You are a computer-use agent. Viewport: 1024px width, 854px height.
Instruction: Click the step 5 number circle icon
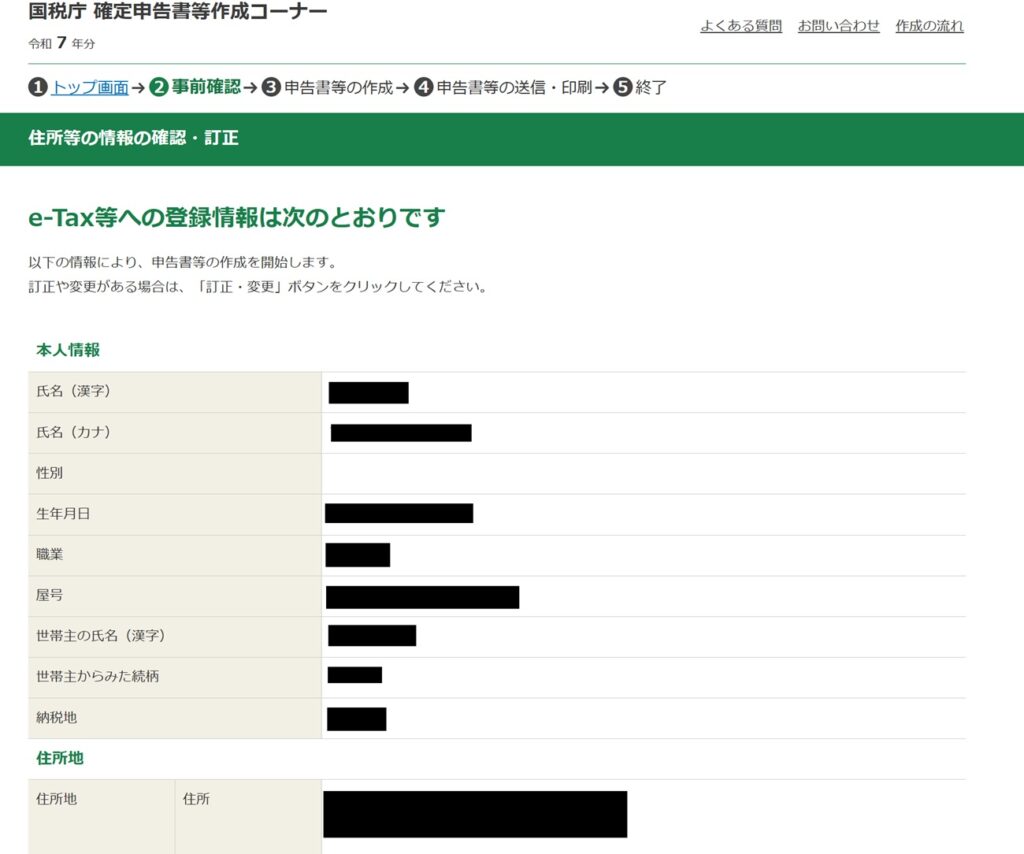pyautogui.click(x=623, y=88)
